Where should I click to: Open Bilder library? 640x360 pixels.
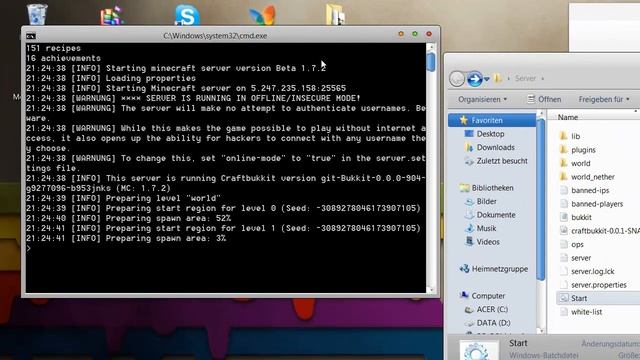tap(487, 201)
